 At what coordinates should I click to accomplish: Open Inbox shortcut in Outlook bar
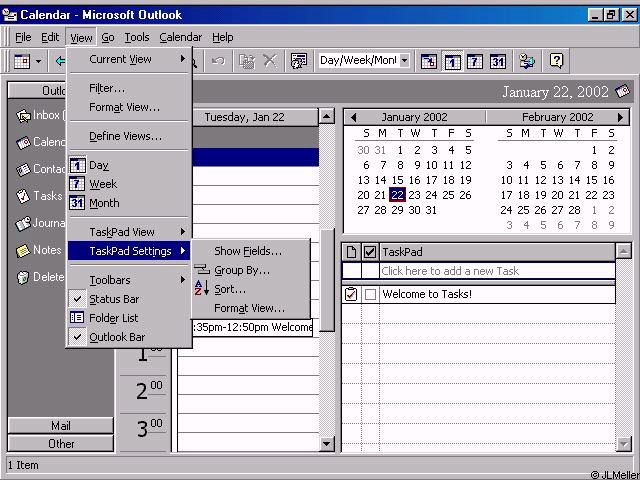click(x=39, y=116)
